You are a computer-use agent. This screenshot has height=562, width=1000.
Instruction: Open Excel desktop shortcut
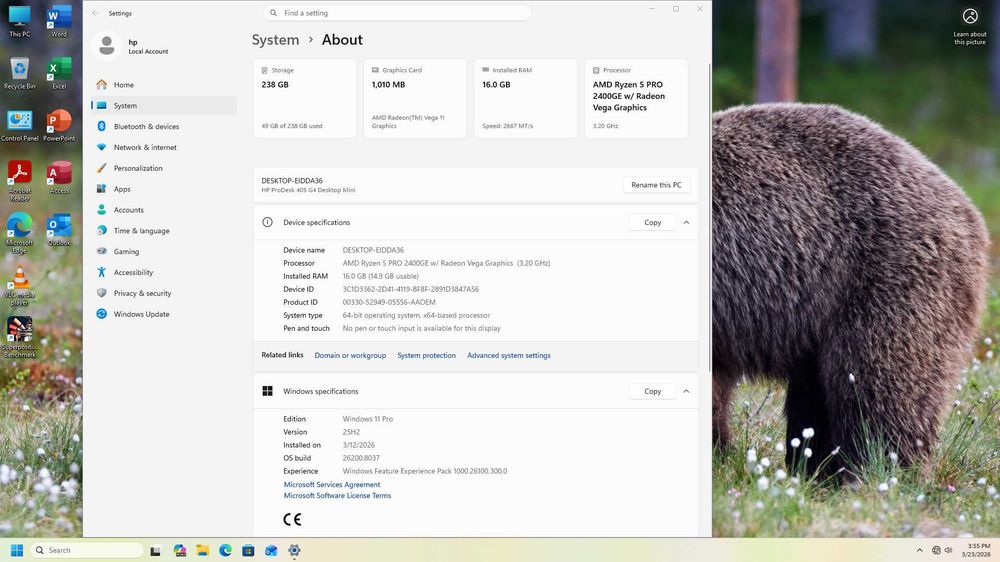(x=59, y=73)
